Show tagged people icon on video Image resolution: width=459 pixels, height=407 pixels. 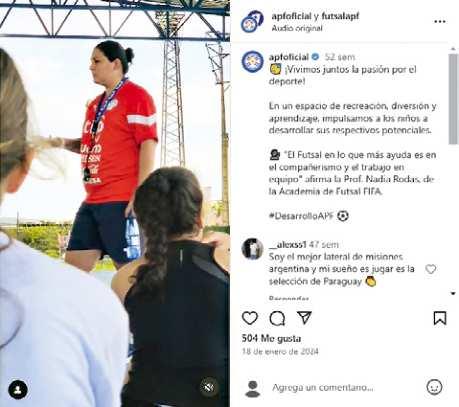18,389
